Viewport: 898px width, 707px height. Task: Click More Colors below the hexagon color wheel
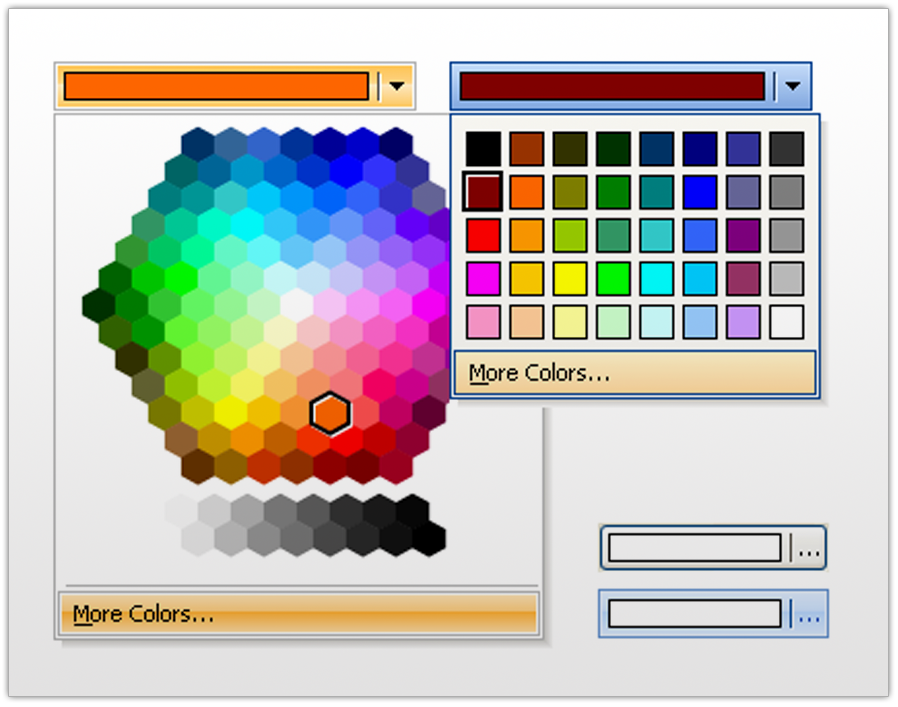point(145,615)
